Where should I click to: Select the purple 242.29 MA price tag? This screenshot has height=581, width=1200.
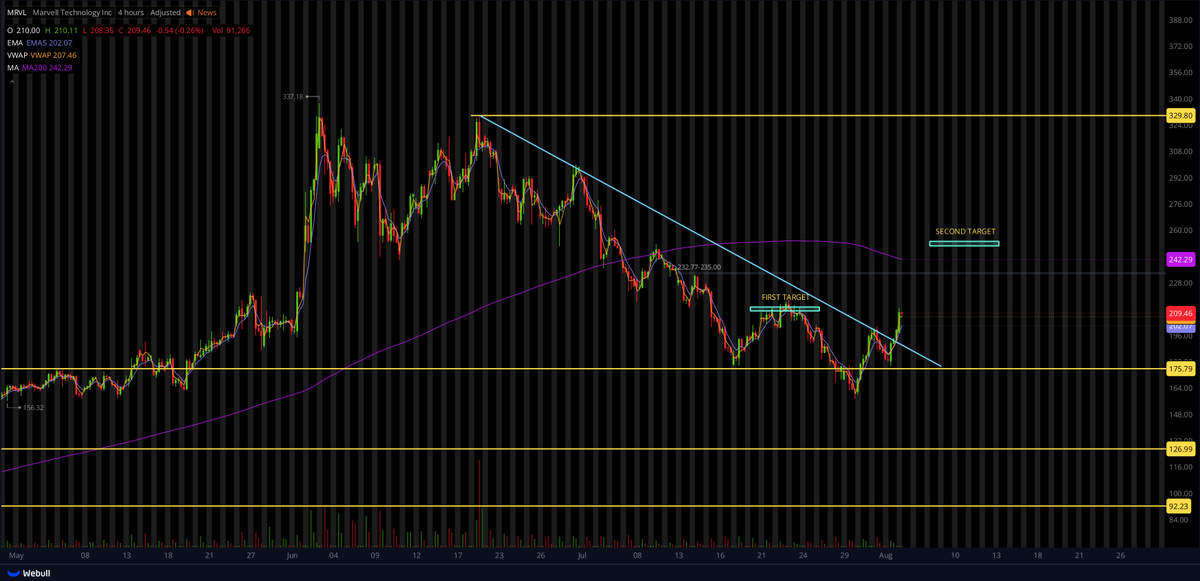1180,259
